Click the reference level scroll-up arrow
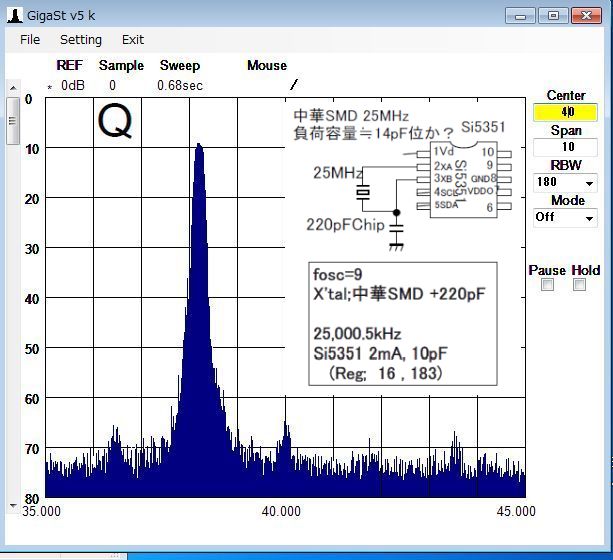 (x=13, y=88)
